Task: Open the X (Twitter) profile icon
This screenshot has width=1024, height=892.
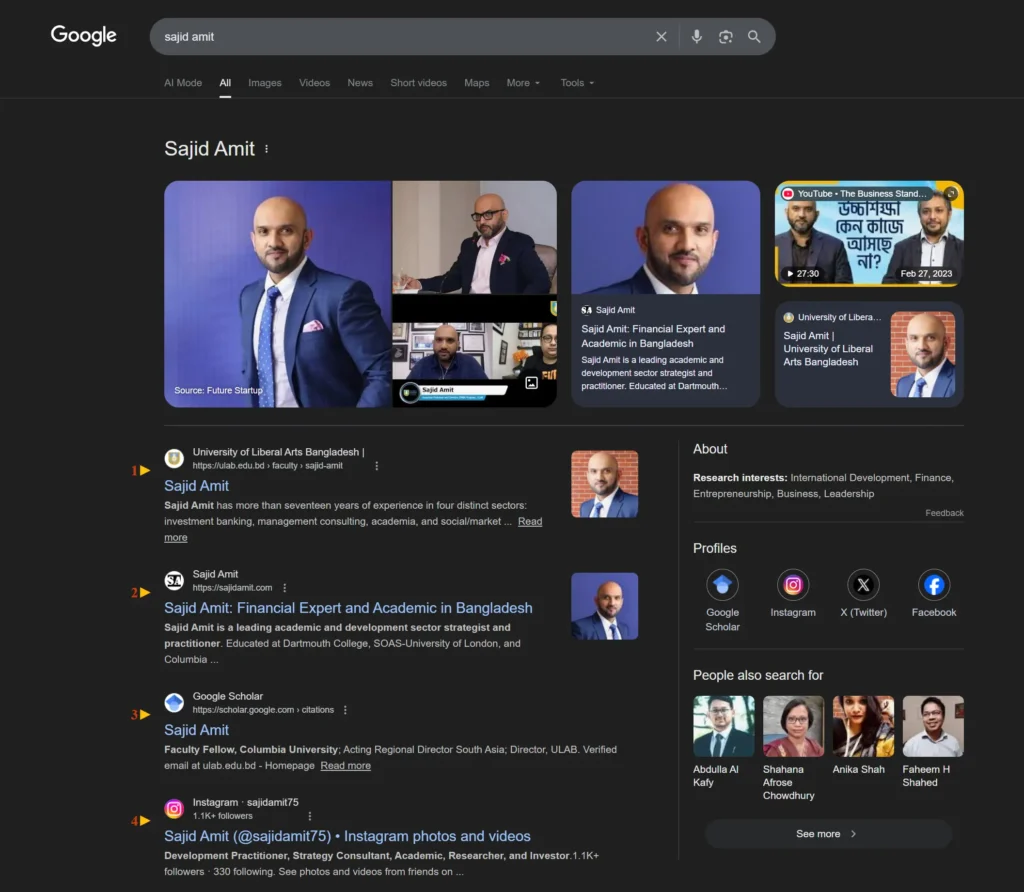Action: [863, 585]
